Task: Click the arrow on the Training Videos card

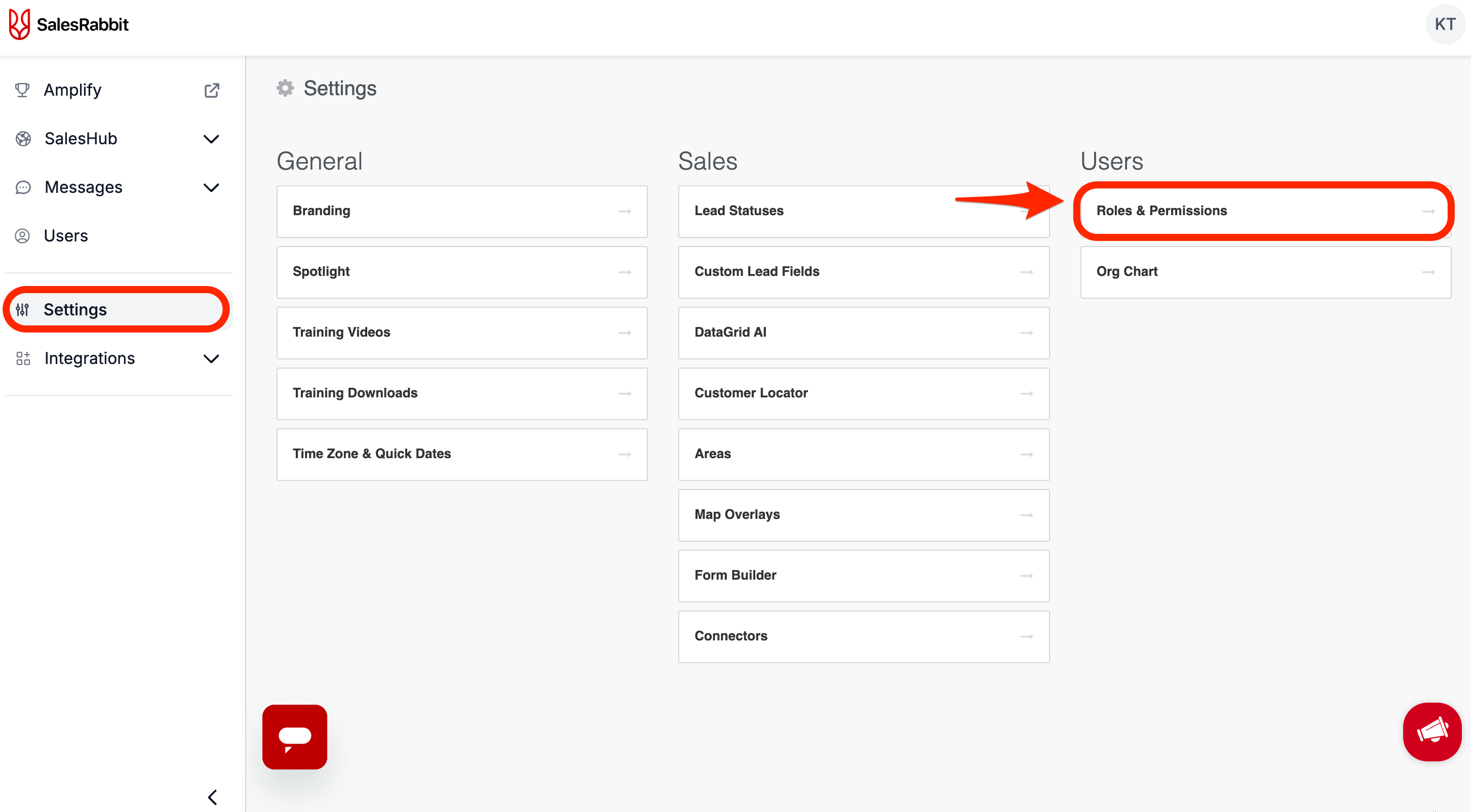Action: (x=625, y=333)
